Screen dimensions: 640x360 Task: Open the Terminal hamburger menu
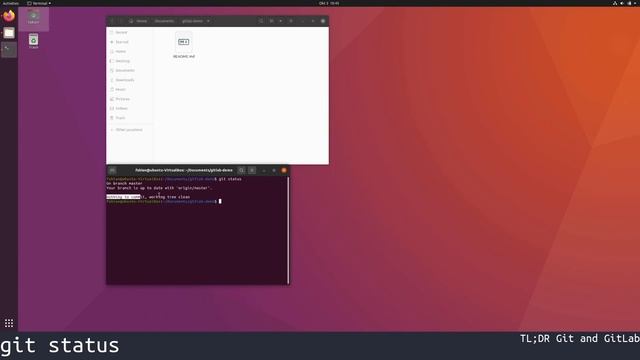coord(252,170)
